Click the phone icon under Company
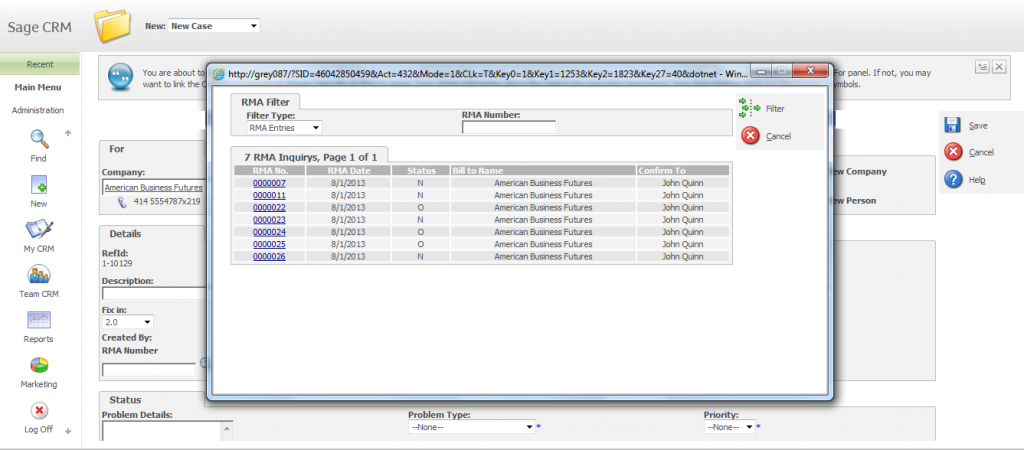Screen dimensions: 1024x450 point(122,202)
